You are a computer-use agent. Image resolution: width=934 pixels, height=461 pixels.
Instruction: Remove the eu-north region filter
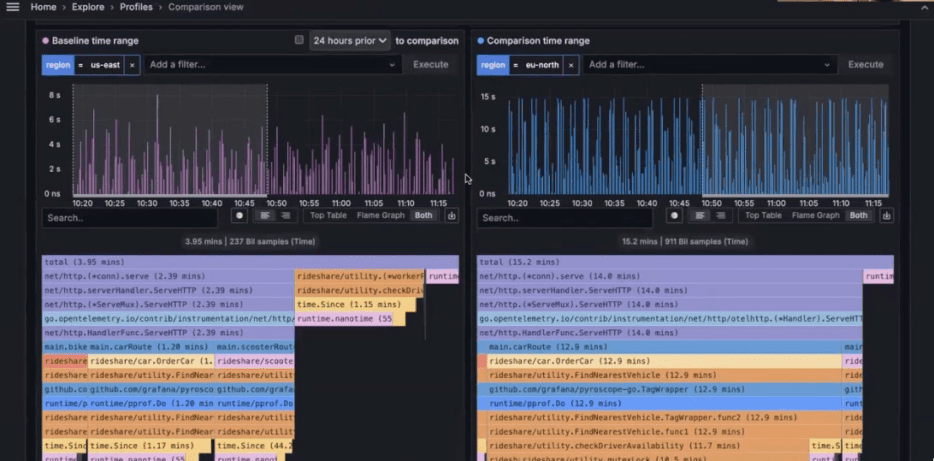click(x=571, y=65)
